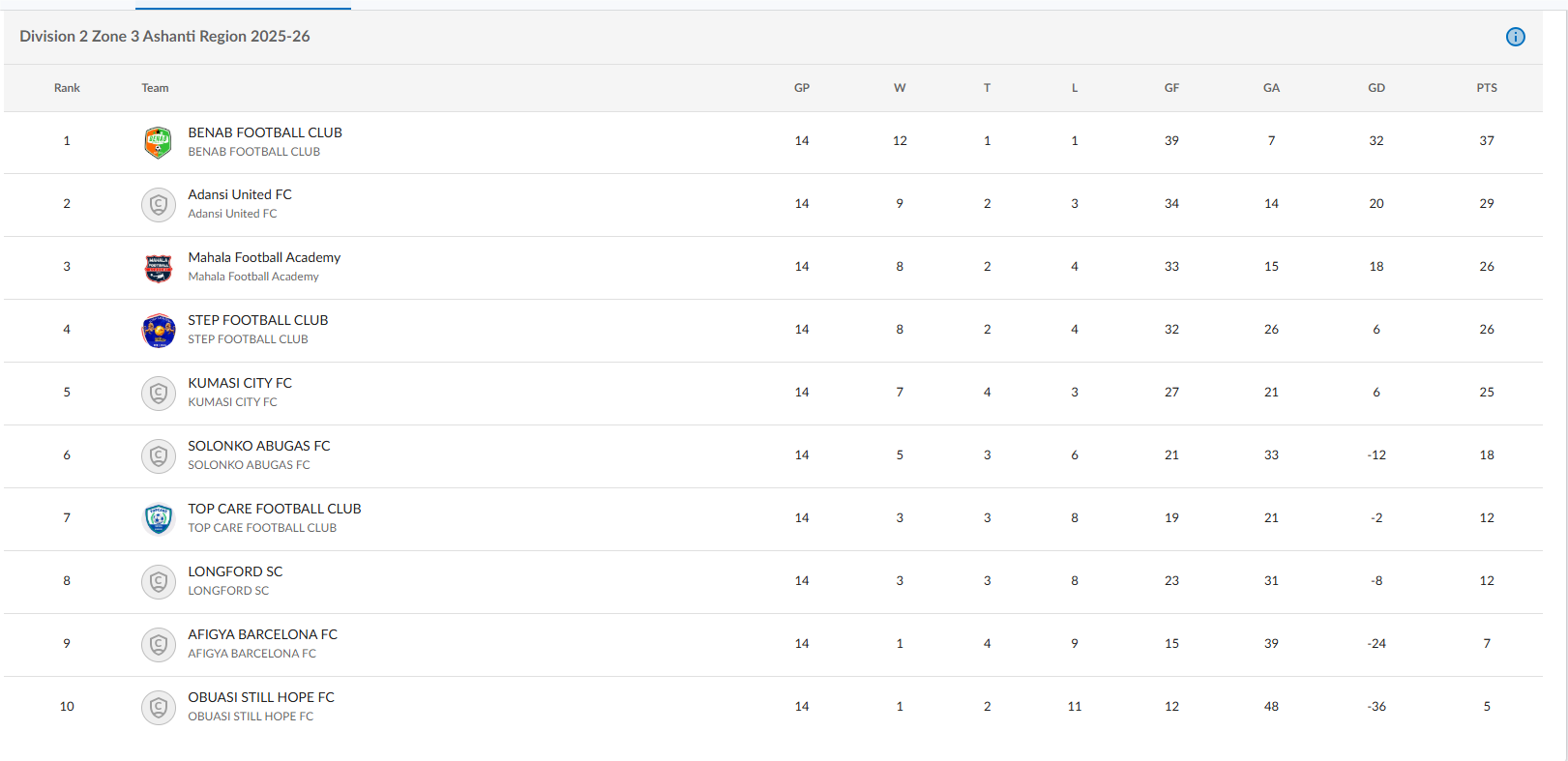Open BENAB FOOTBALL CLUB team page
This screenshot has height=761, width=1568.
264,132
